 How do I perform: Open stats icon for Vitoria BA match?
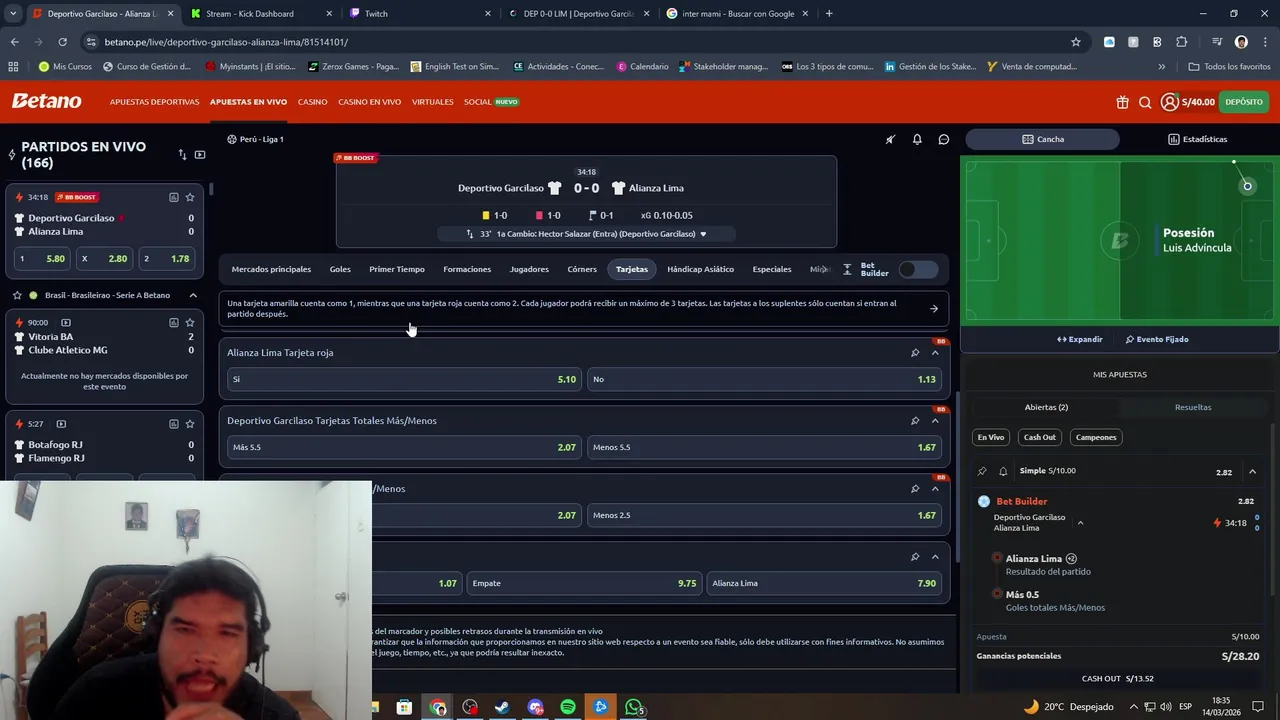click(174, 323)
